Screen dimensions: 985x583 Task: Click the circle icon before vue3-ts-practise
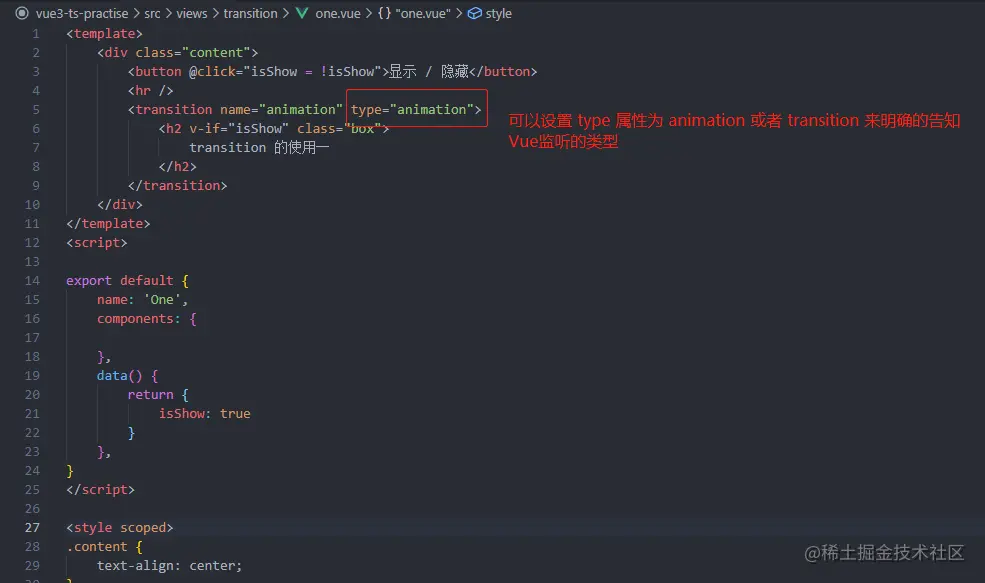click(x=22, y=13)
